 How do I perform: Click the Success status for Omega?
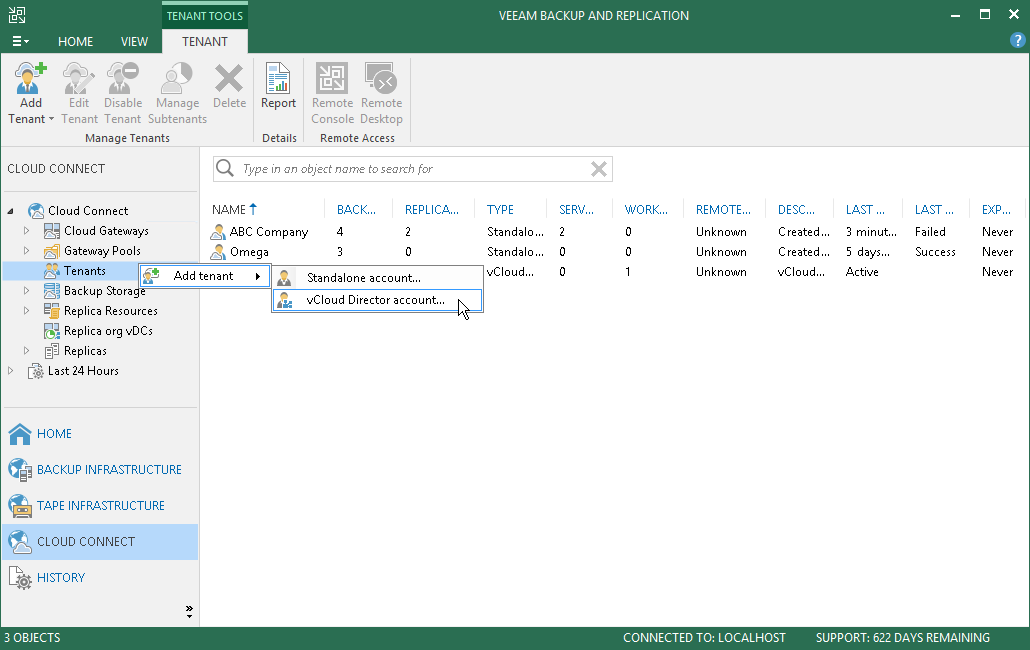pyautogui.click(x=935, y=252)
